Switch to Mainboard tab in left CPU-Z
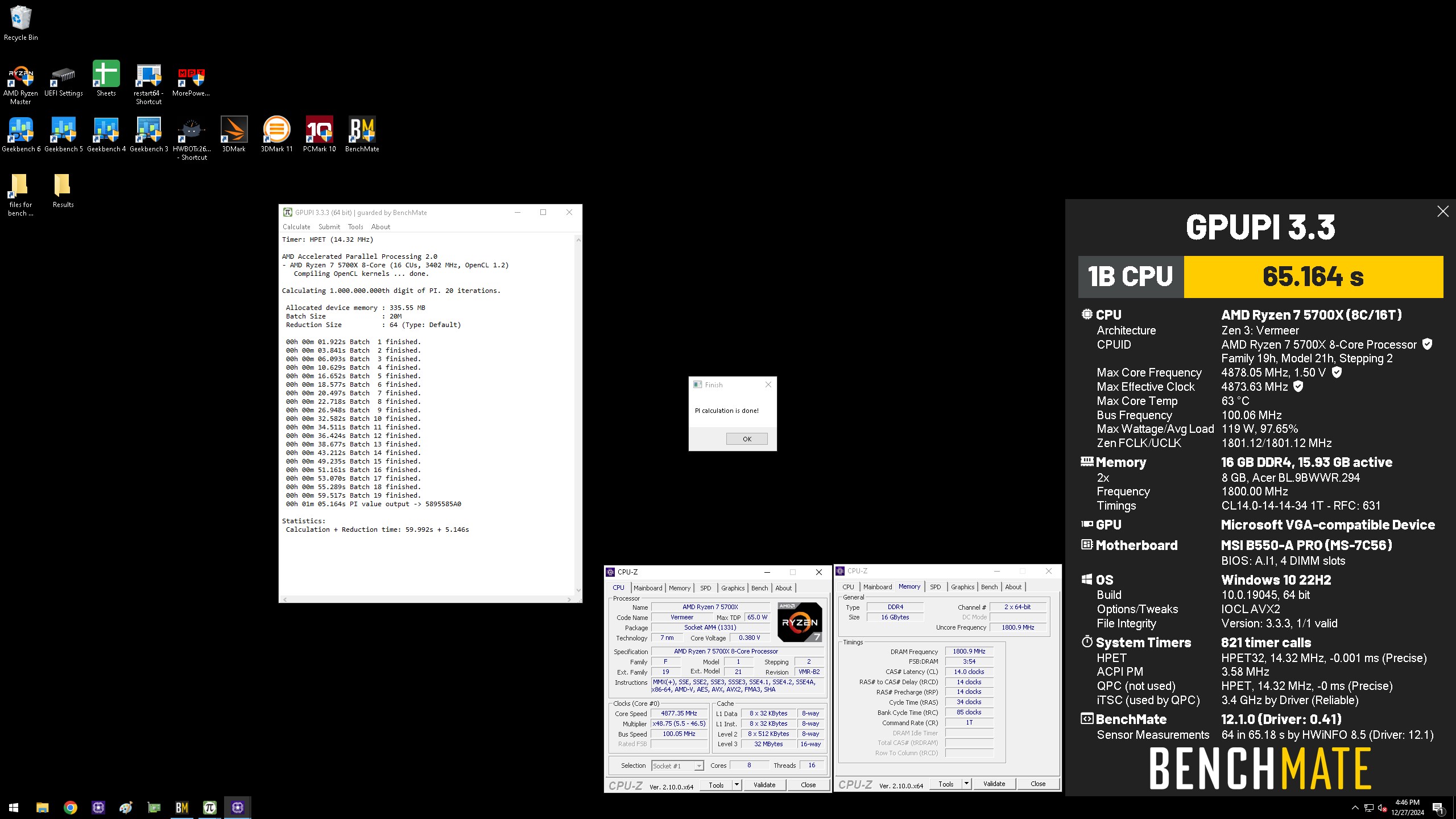The width and height of the screenshot is (1456, 819). pyautogui.click(x=648, y=588)
